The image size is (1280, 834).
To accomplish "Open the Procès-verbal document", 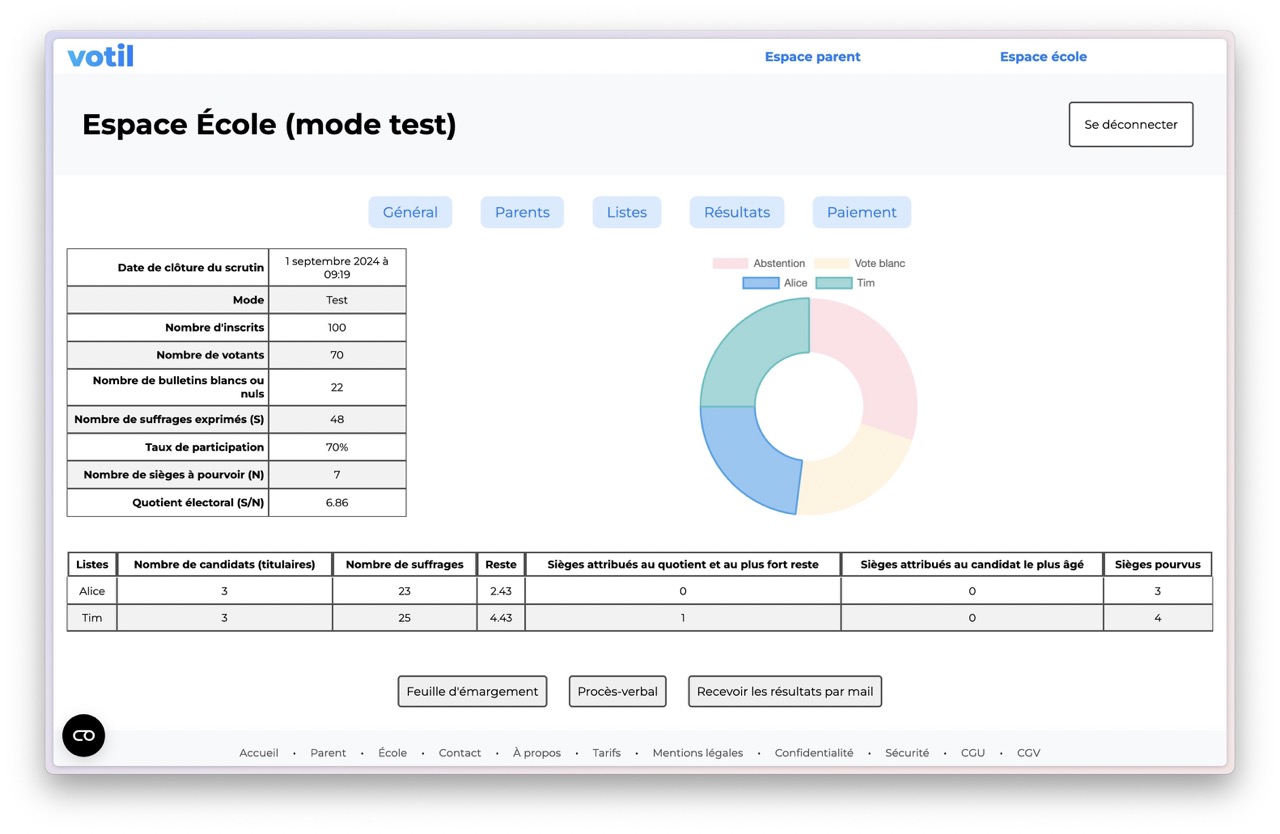I will tap(618, 691).
